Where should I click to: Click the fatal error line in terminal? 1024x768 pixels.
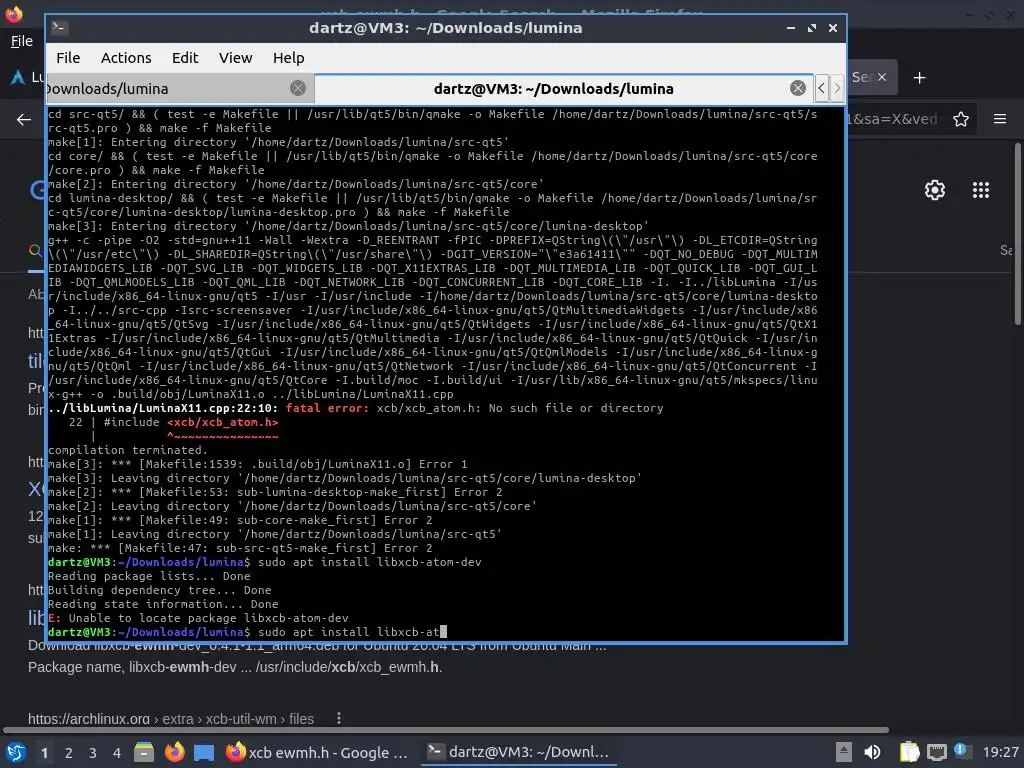coord(356,408)
